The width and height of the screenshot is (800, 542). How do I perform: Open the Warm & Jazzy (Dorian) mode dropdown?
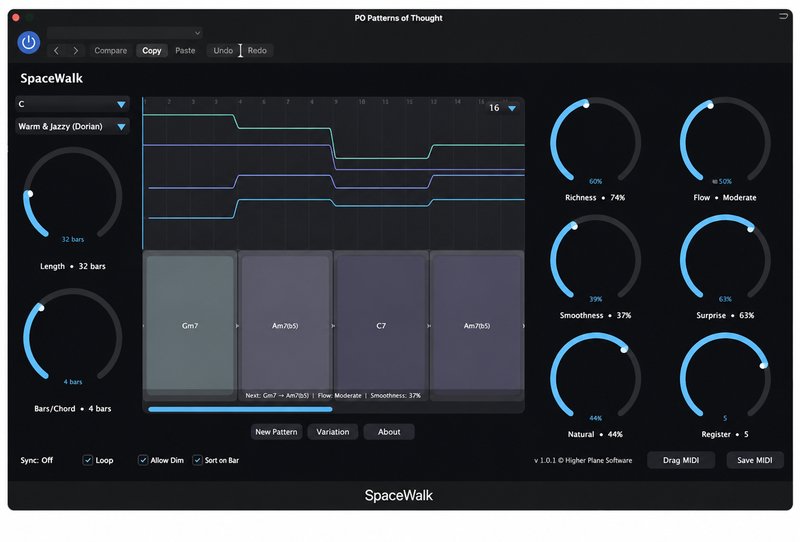[x=72, y=127]
